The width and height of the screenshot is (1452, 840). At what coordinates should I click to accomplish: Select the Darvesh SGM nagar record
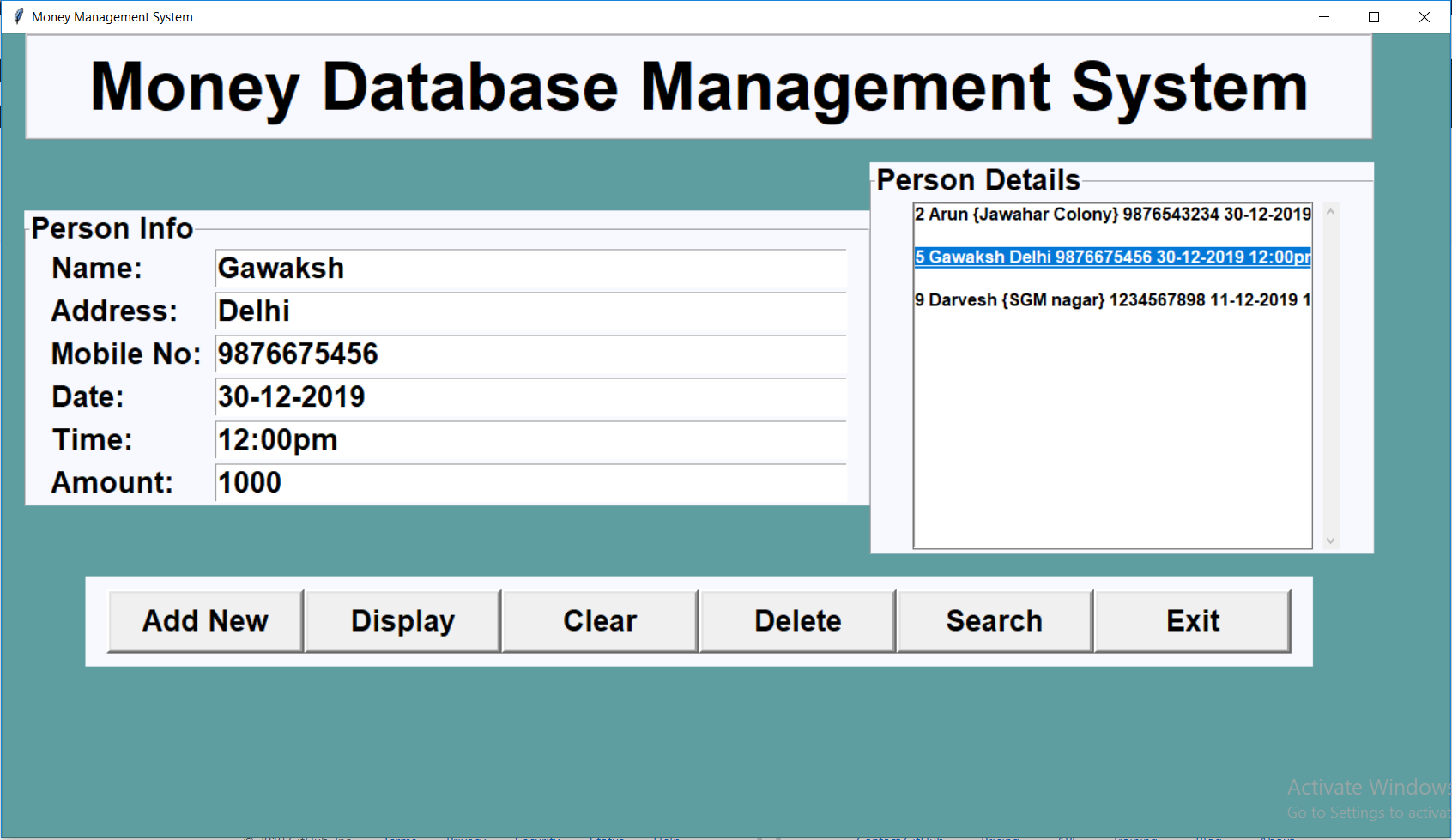pos(1107,300)
